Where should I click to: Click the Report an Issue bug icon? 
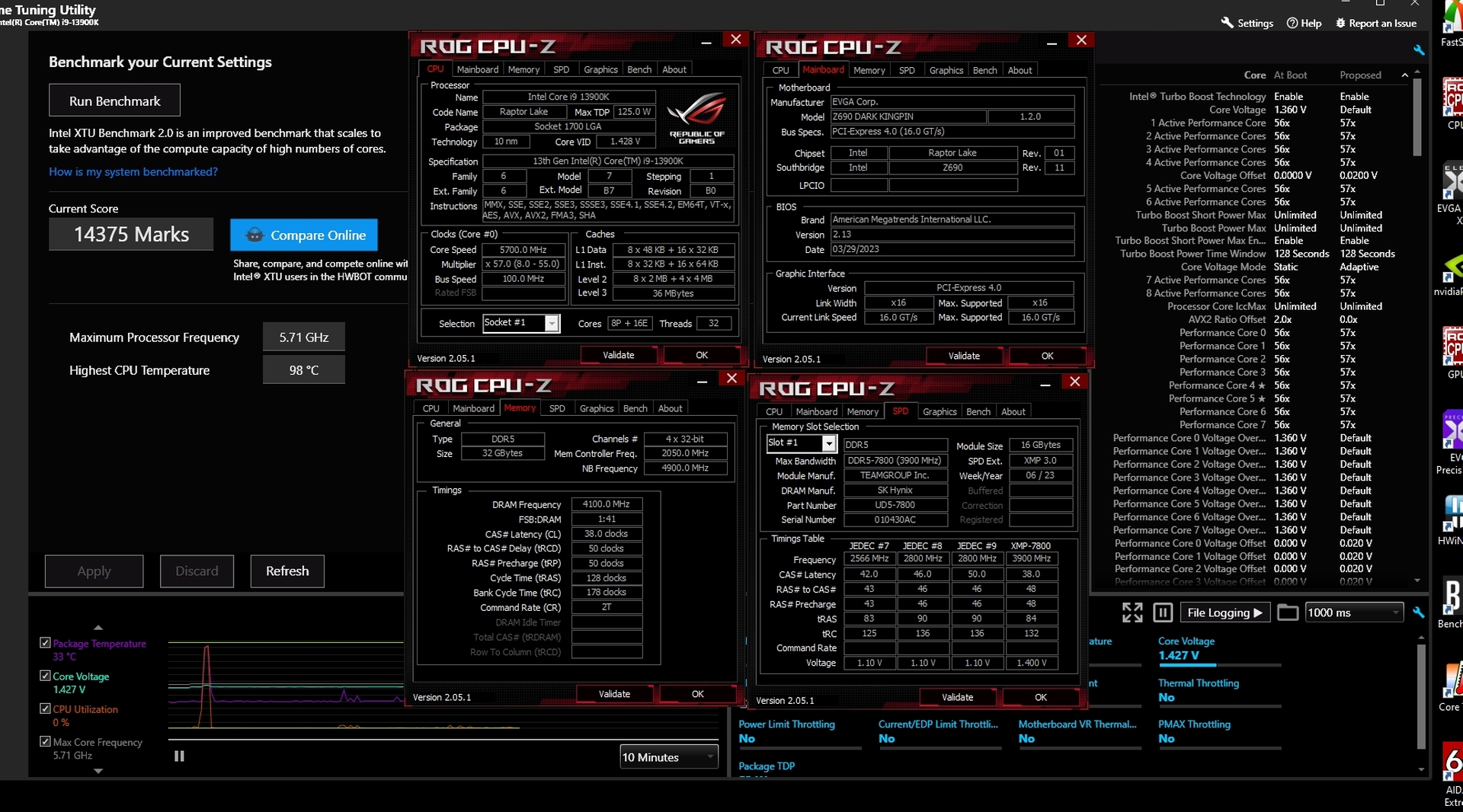[x=1341, y=23]
